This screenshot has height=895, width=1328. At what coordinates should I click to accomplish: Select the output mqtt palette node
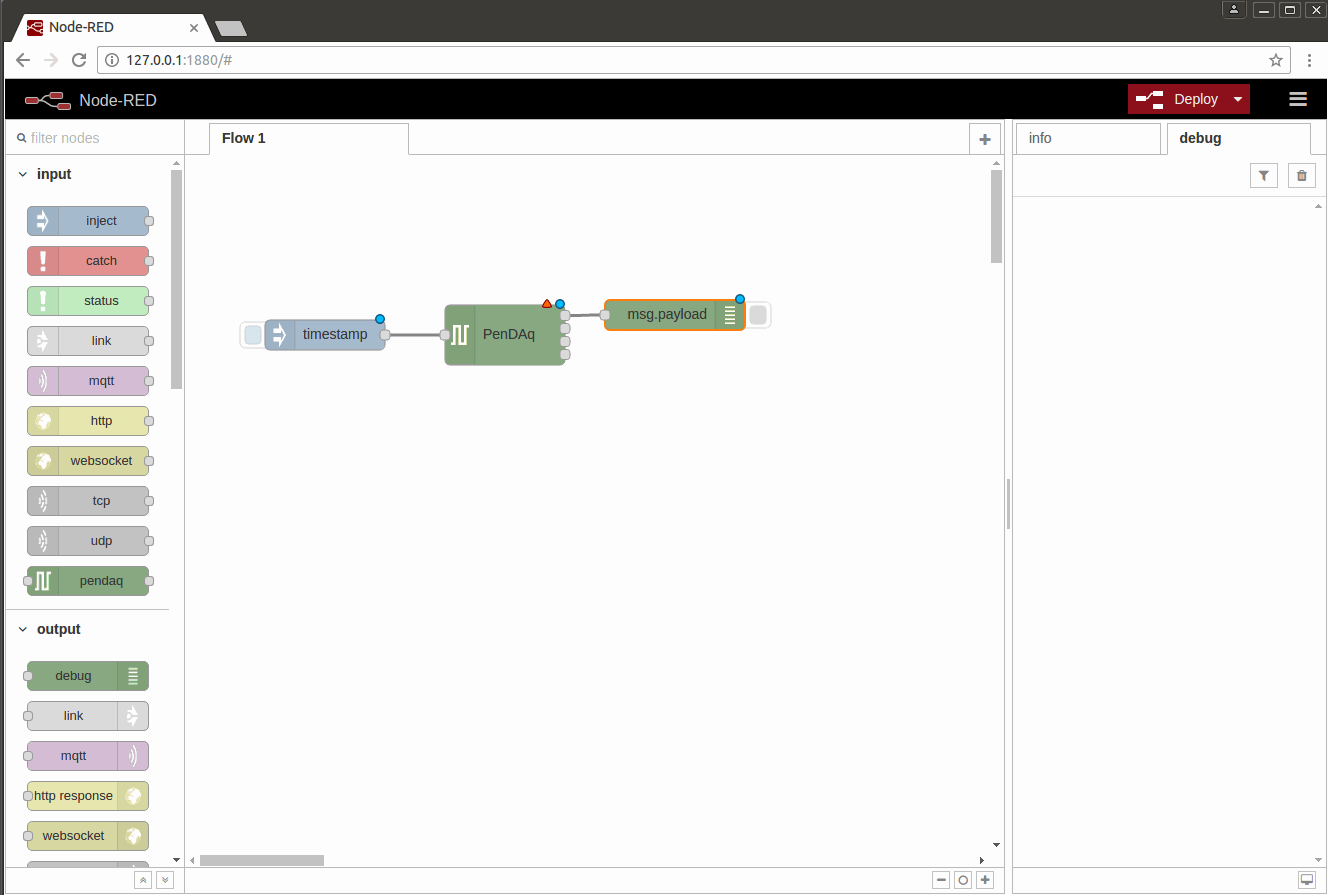88,756
